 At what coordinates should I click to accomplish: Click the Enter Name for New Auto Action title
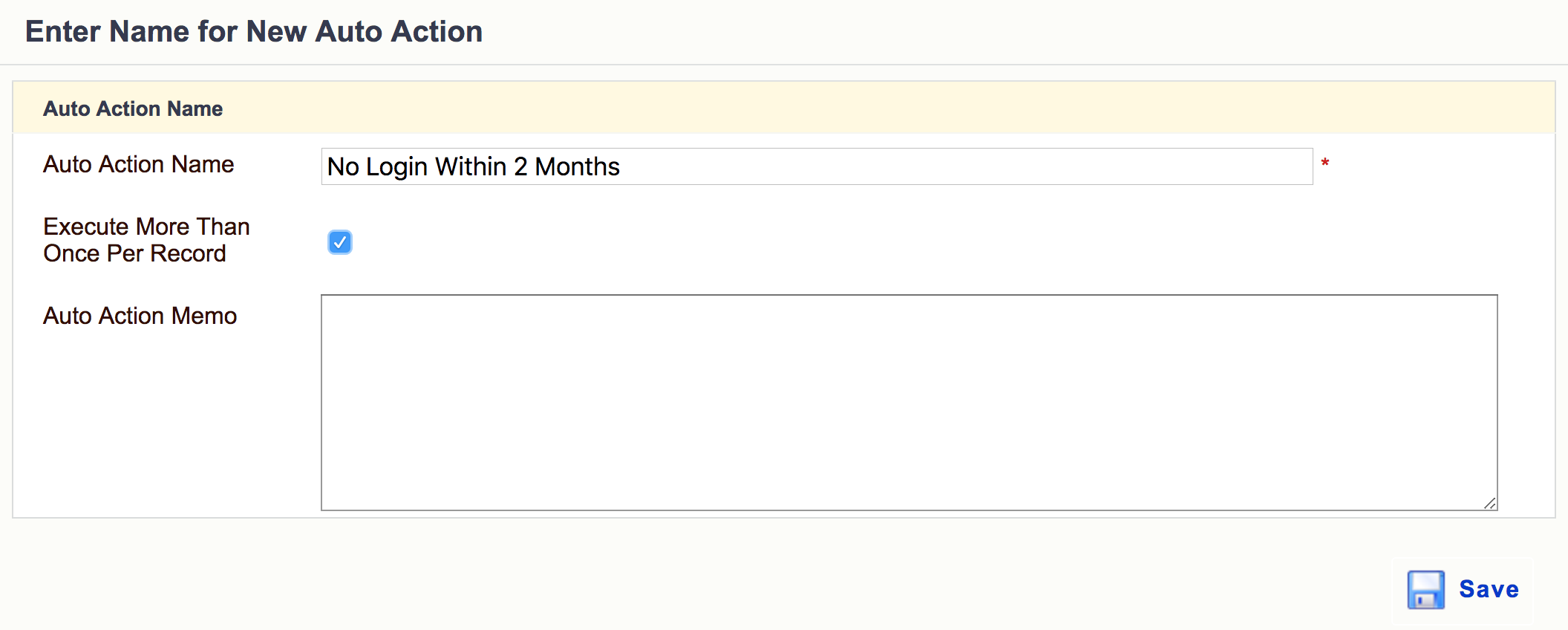tap(254, 32)
